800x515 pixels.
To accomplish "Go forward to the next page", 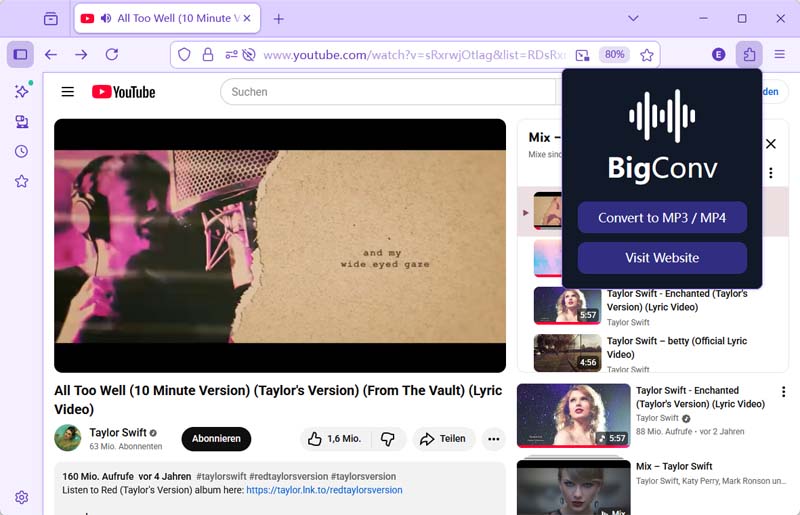I will click(81, 54).
